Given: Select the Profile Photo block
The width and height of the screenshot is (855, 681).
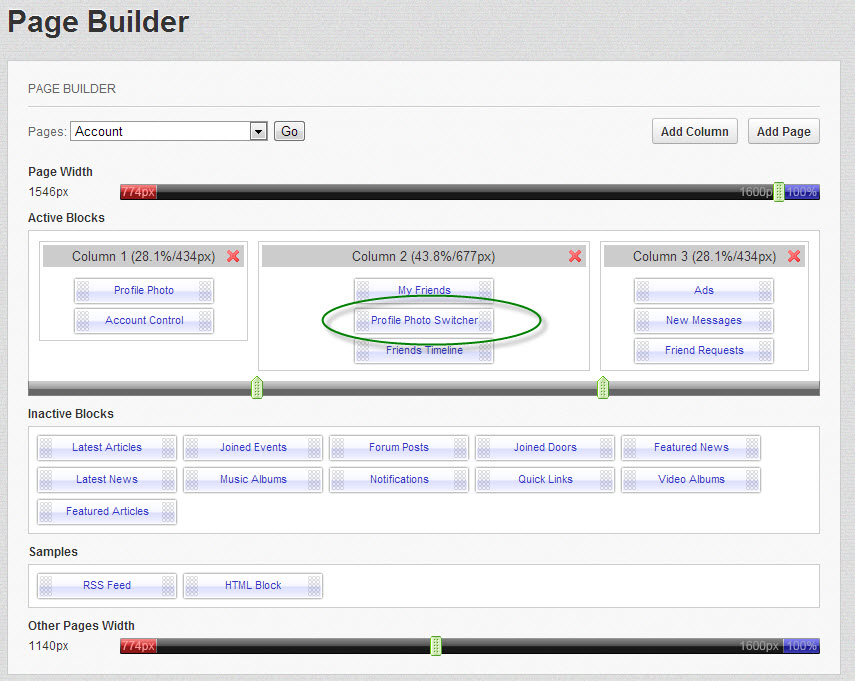Looking at the screenshot, I should [x=144, y=291].
